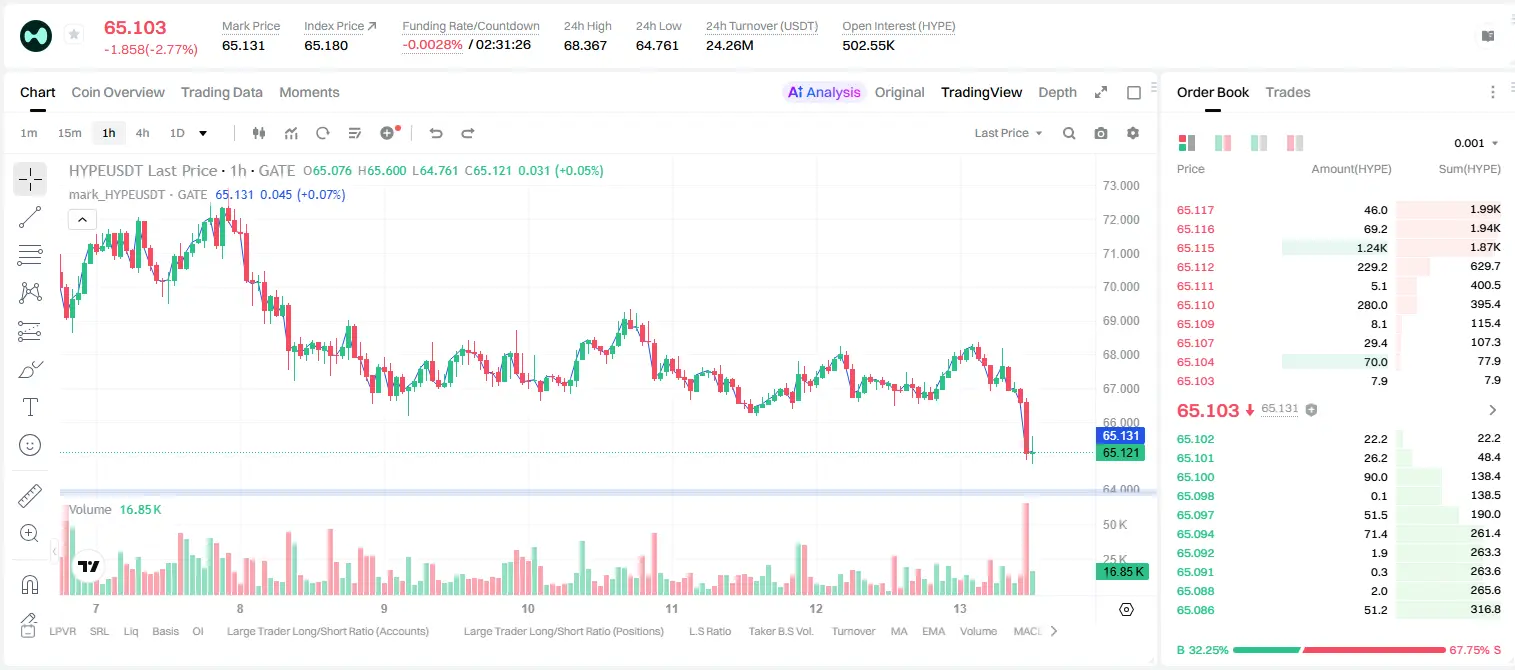Click the buy/sell ratio bar
1515x670 pixels.
1338,650
